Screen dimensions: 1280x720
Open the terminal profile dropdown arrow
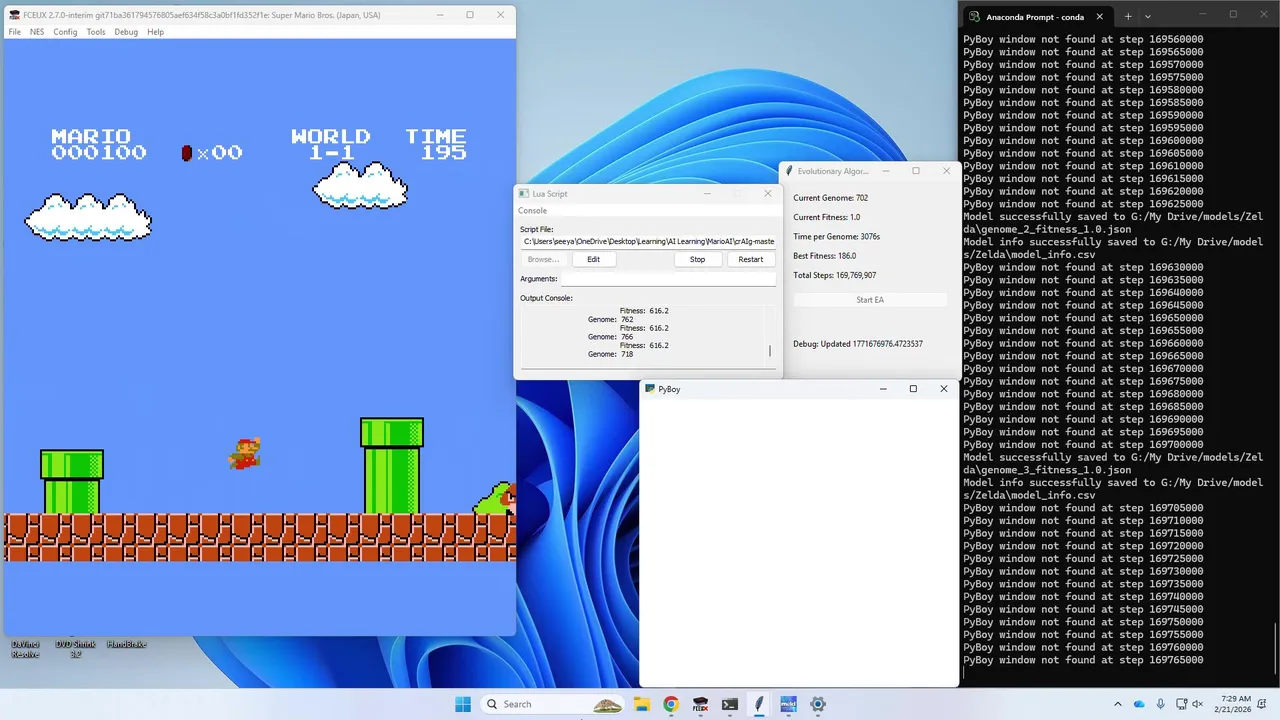[1148, 16]
